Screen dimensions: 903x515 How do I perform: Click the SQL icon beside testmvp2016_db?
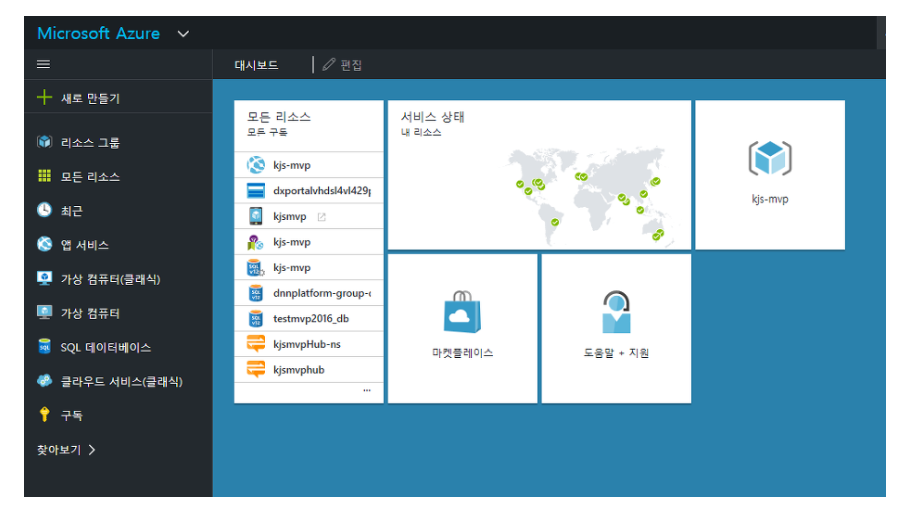pyautogui.click(x=256, y=319)
